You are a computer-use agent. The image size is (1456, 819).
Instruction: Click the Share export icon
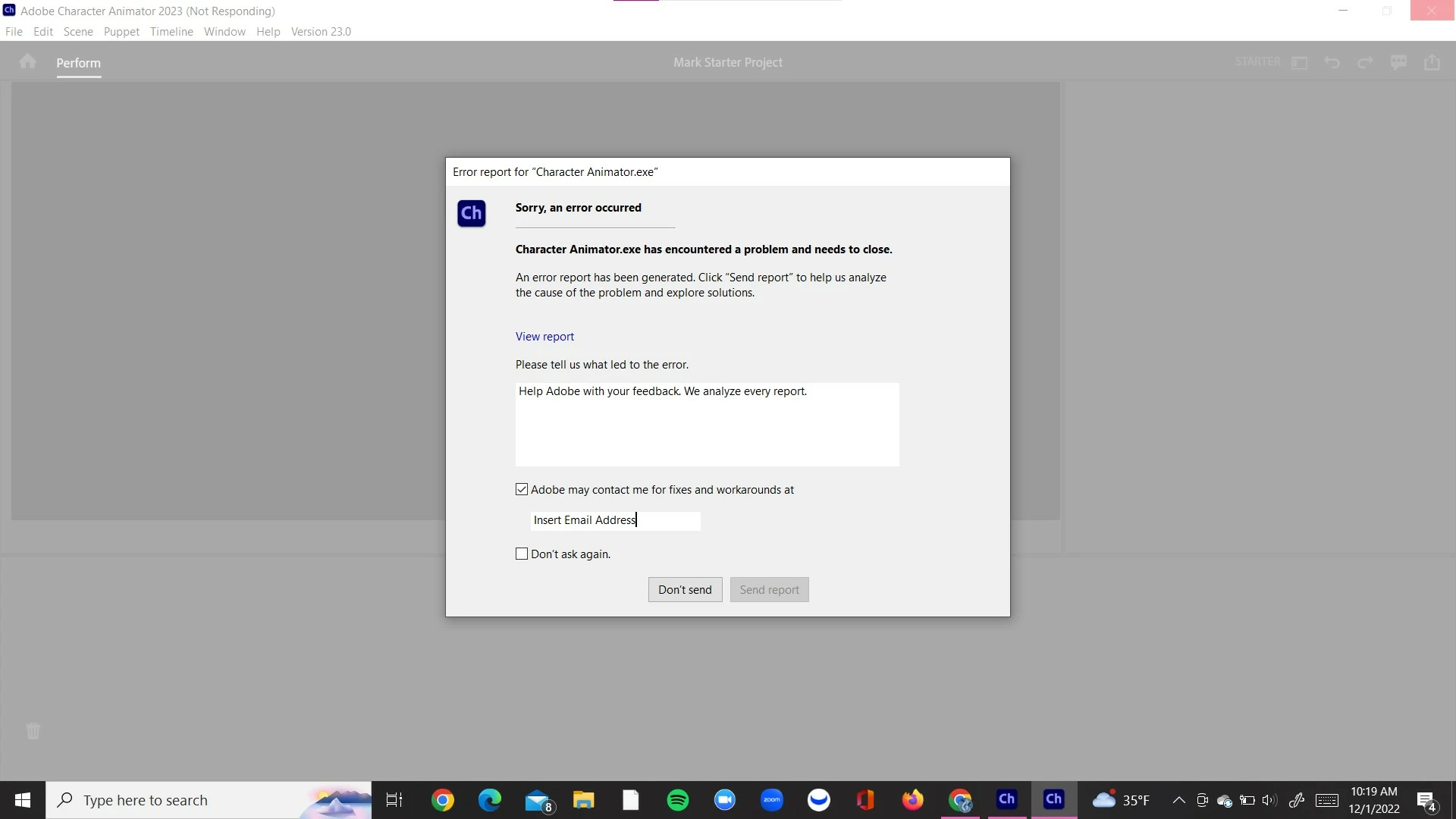pyautogui.click(x=1432, y=62)
